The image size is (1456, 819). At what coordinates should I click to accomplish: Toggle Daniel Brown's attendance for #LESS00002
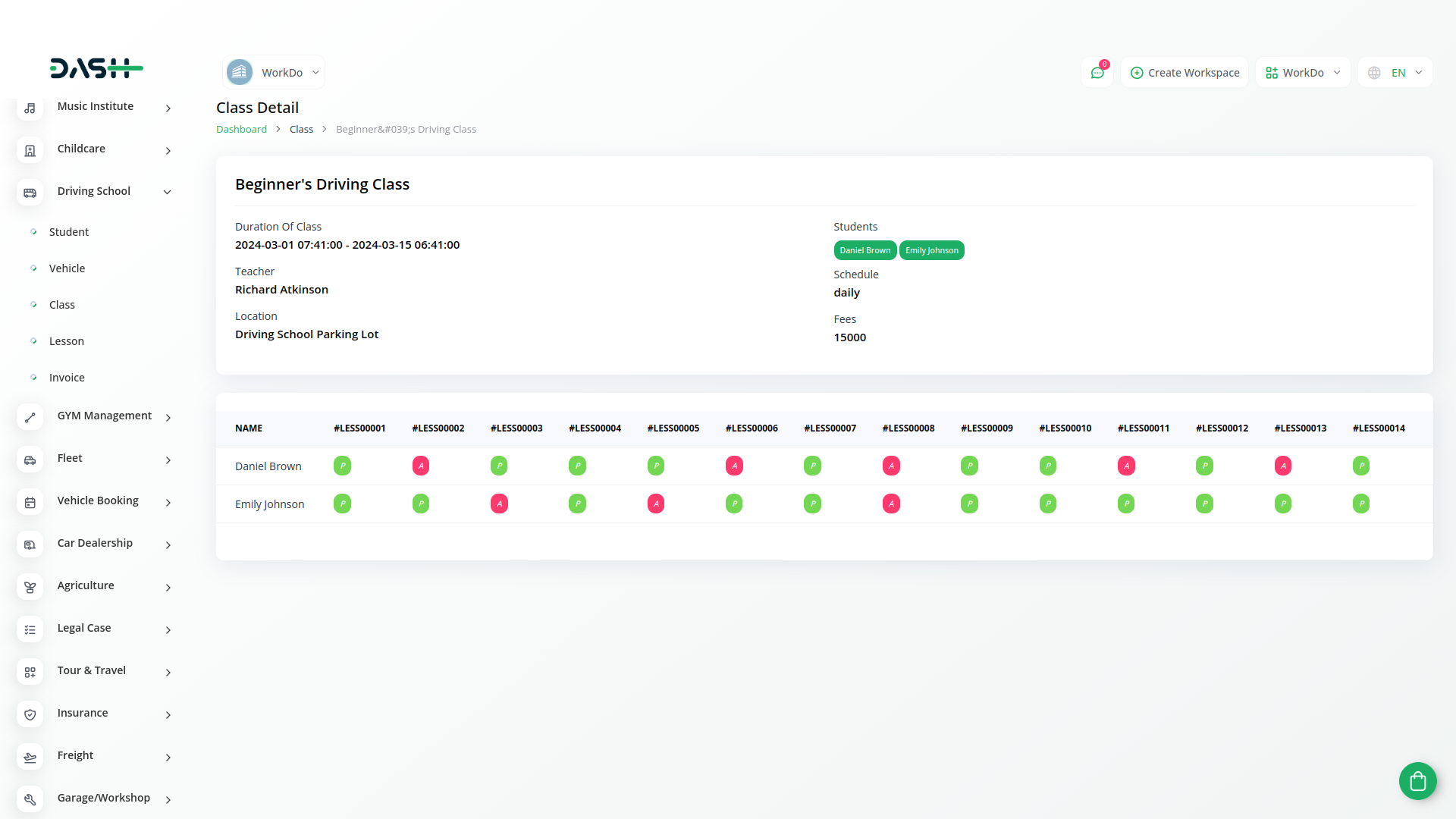pos(421,466)
